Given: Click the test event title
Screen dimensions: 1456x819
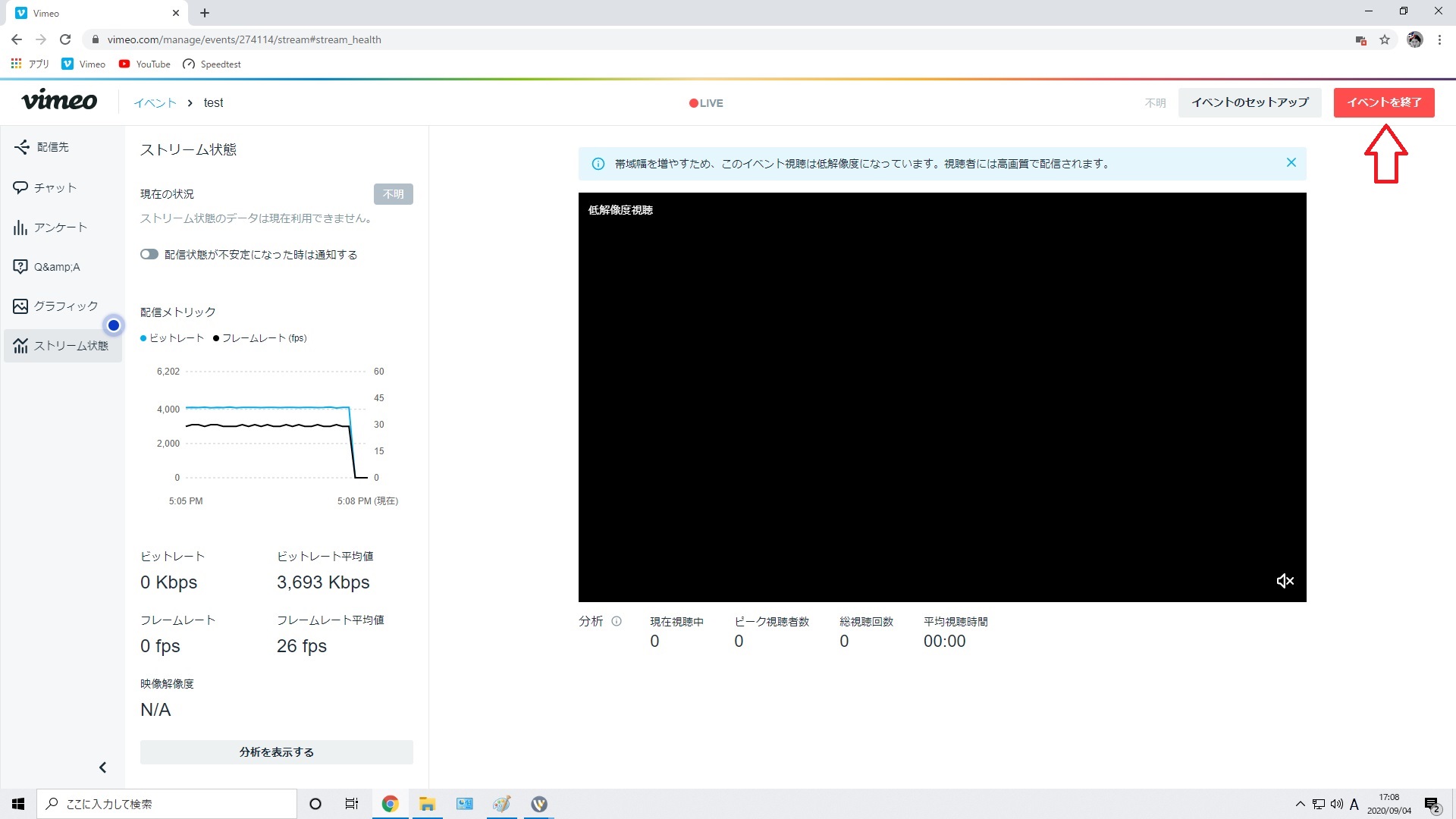Looking at the screenshot, I should tap(213, 103).
